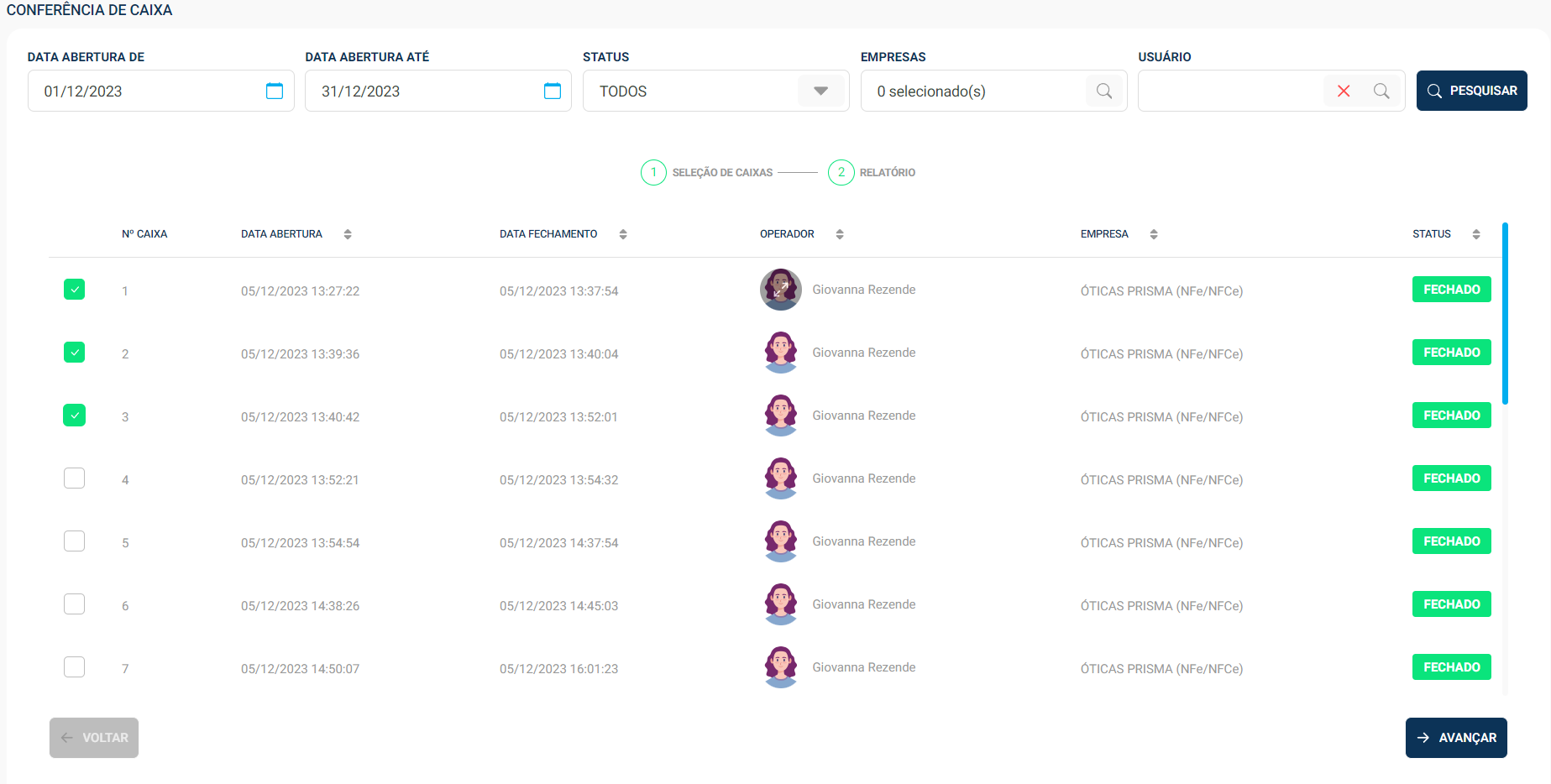Select the checkbox for caixa 4

click(75, 478)
